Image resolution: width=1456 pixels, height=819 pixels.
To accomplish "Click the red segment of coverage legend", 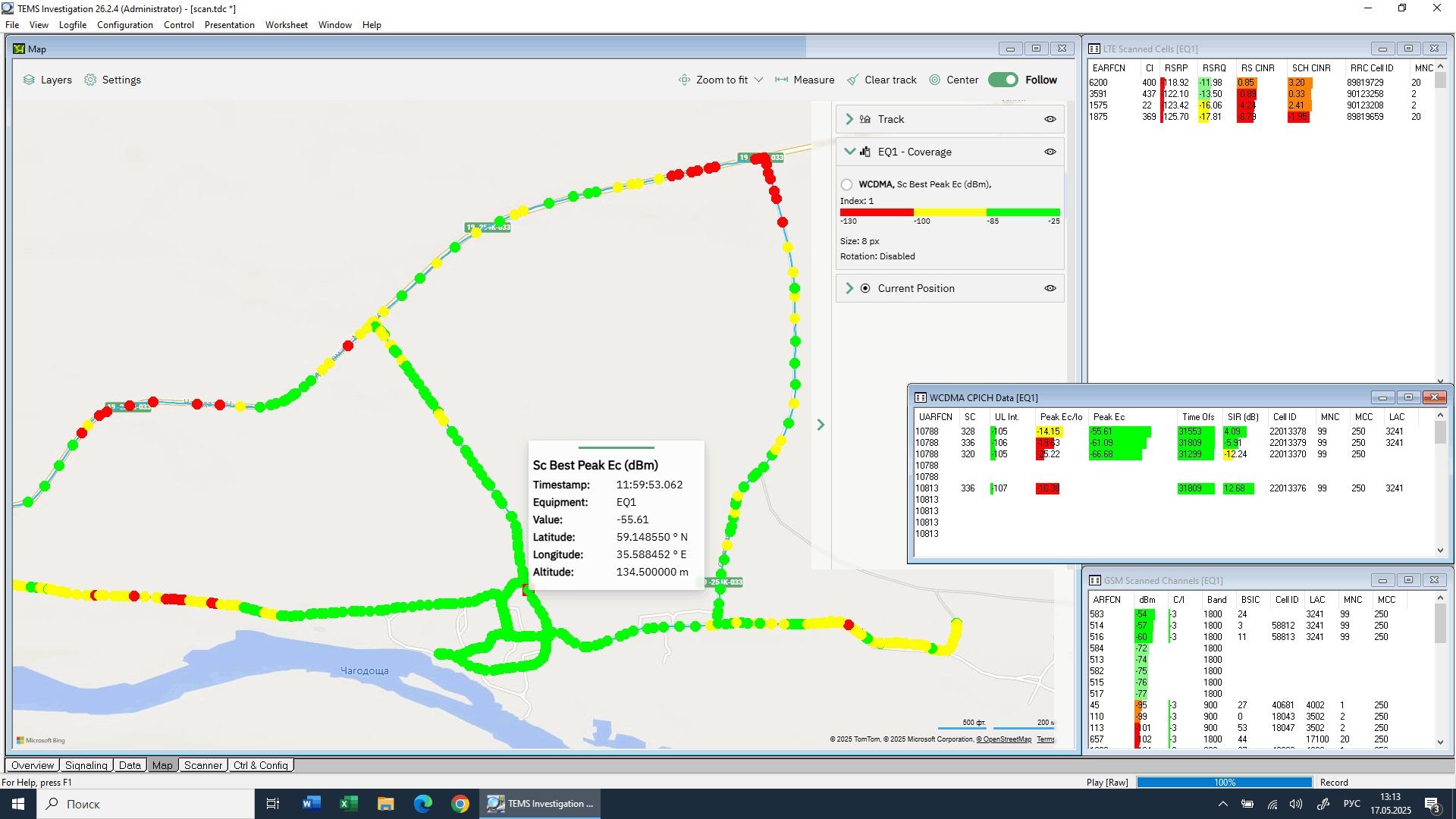I will [x=877, y=212].
